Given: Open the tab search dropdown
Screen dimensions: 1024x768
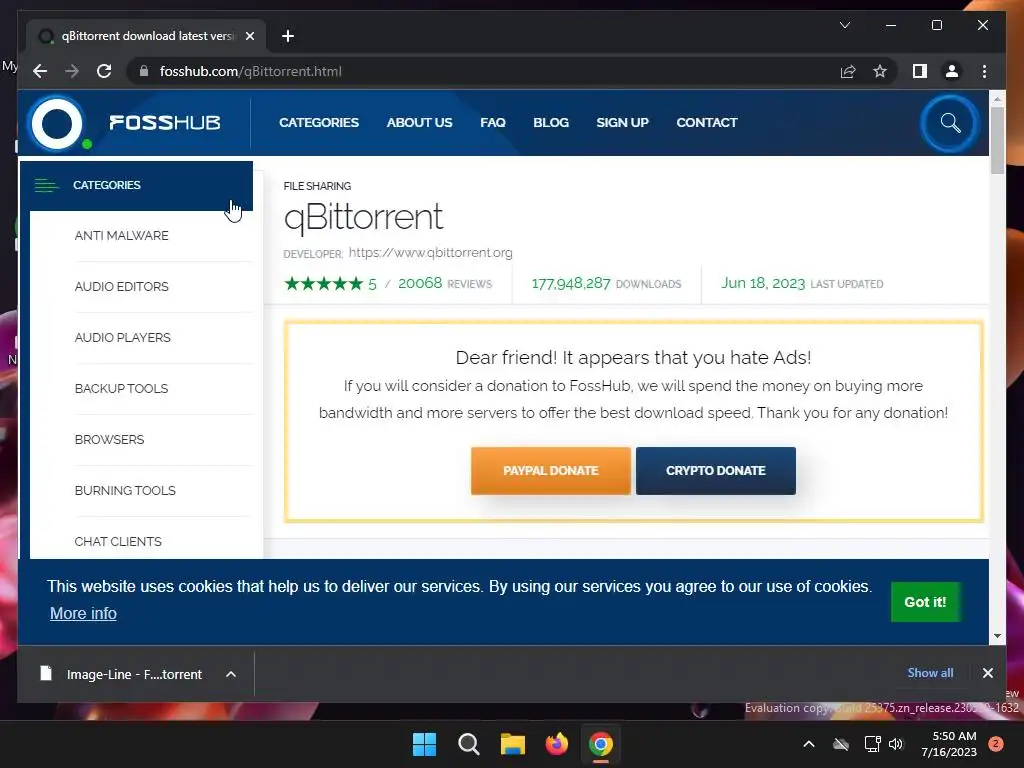Looking at the screenshot, I should coord(844,25).
